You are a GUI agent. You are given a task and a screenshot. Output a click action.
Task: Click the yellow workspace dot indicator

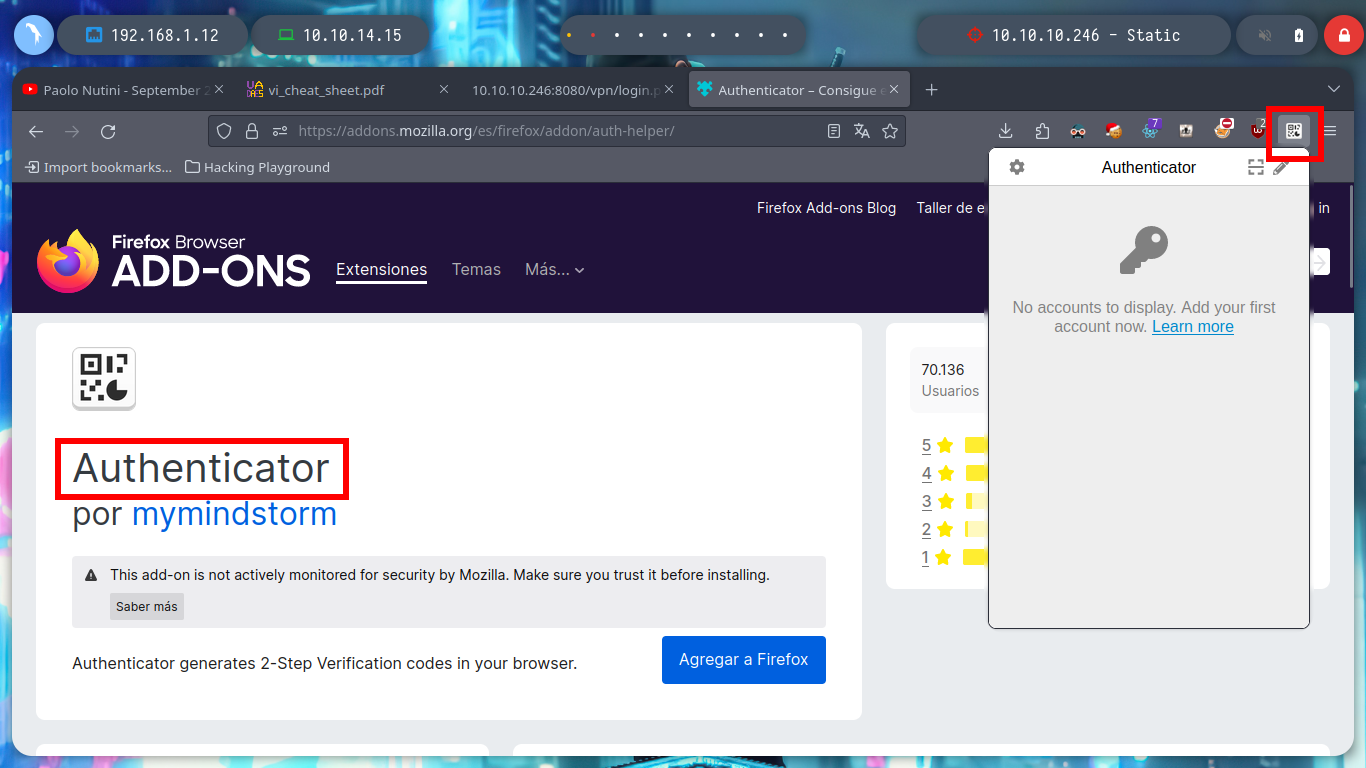tap(569, 35)
